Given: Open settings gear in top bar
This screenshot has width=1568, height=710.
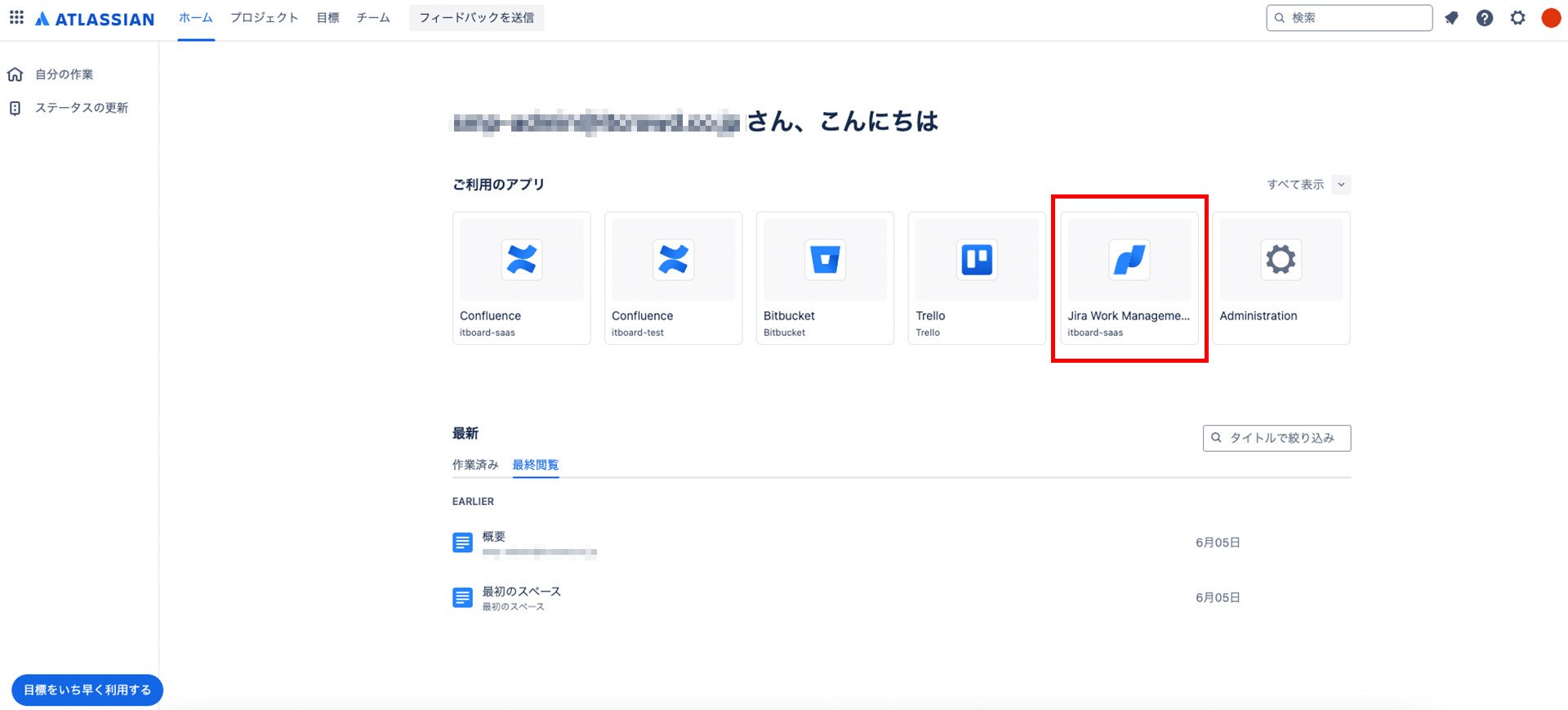Looking at the screenshot, I should click(1517, 18).
